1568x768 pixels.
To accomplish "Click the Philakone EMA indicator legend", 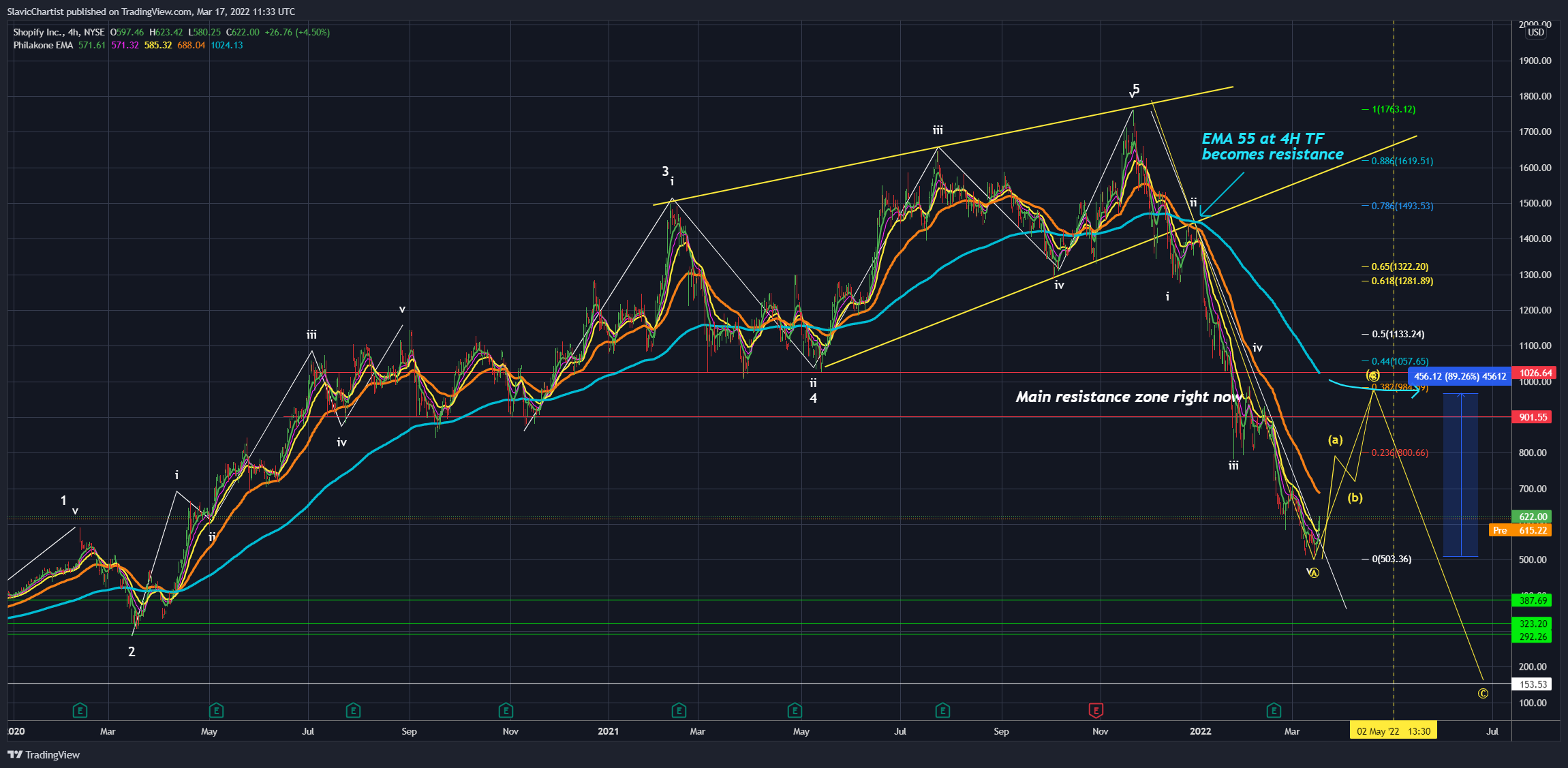I will pos(43,45).
